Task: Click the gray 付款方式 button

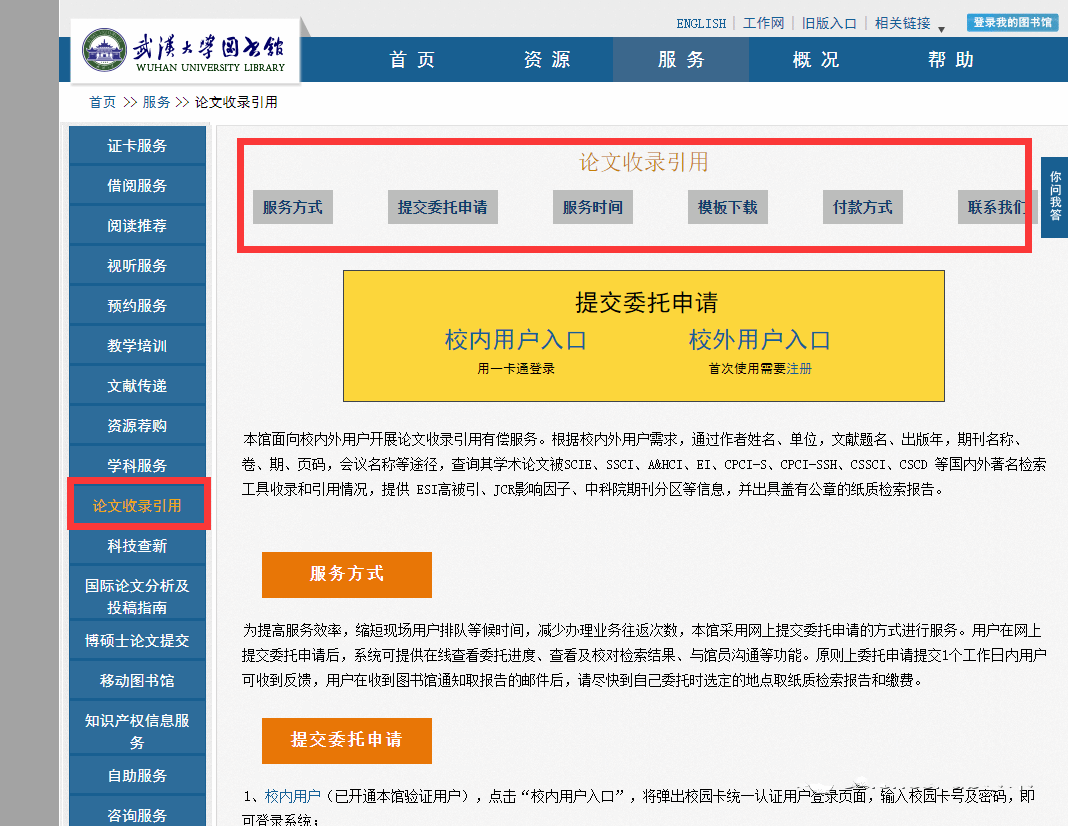Action: pos(862,207)
